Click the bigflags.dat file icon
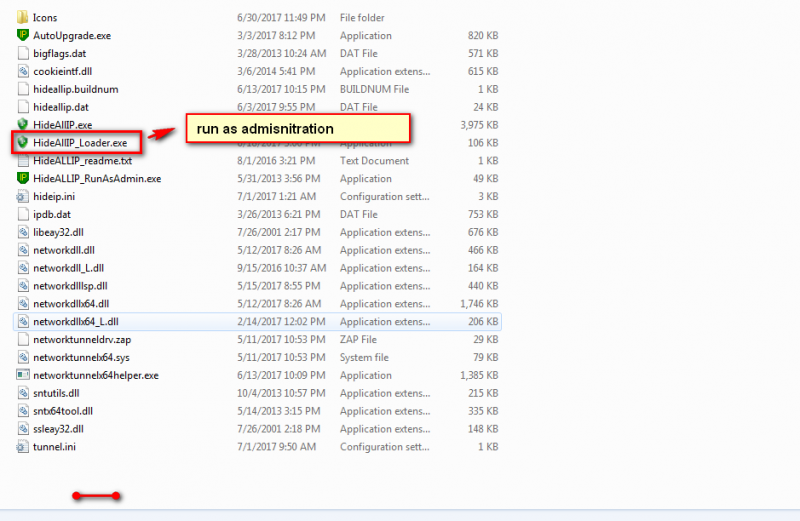Screen dimensions: 800x521 [22, 53]
